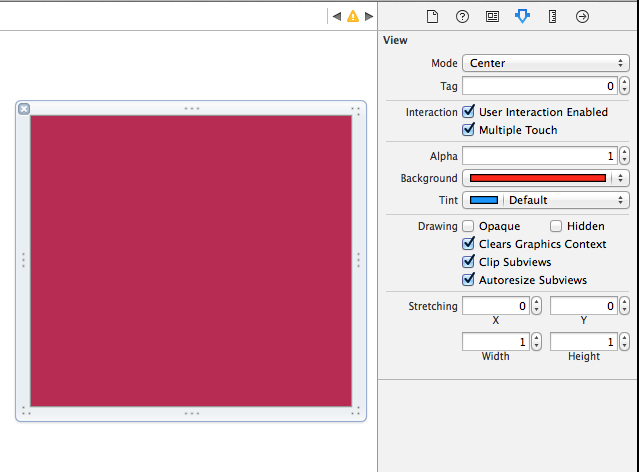Viewport: 639px width, 472px height.
Task: Open the File inspector tab
Action: click(433, 16)
